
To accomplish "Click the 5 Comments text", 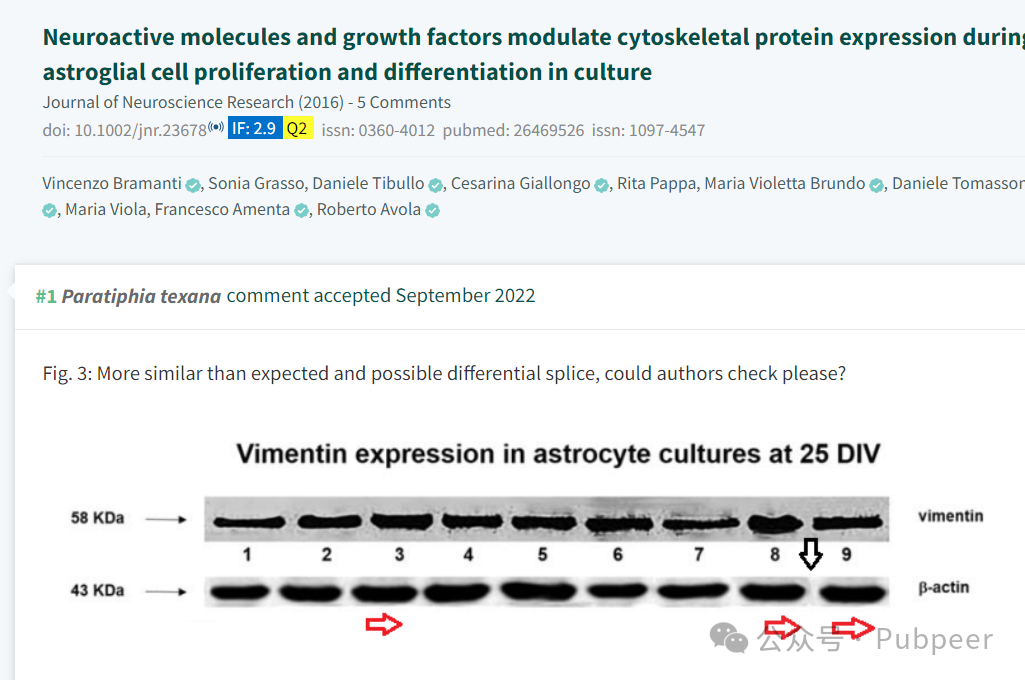I will click(x=403, y=103).
